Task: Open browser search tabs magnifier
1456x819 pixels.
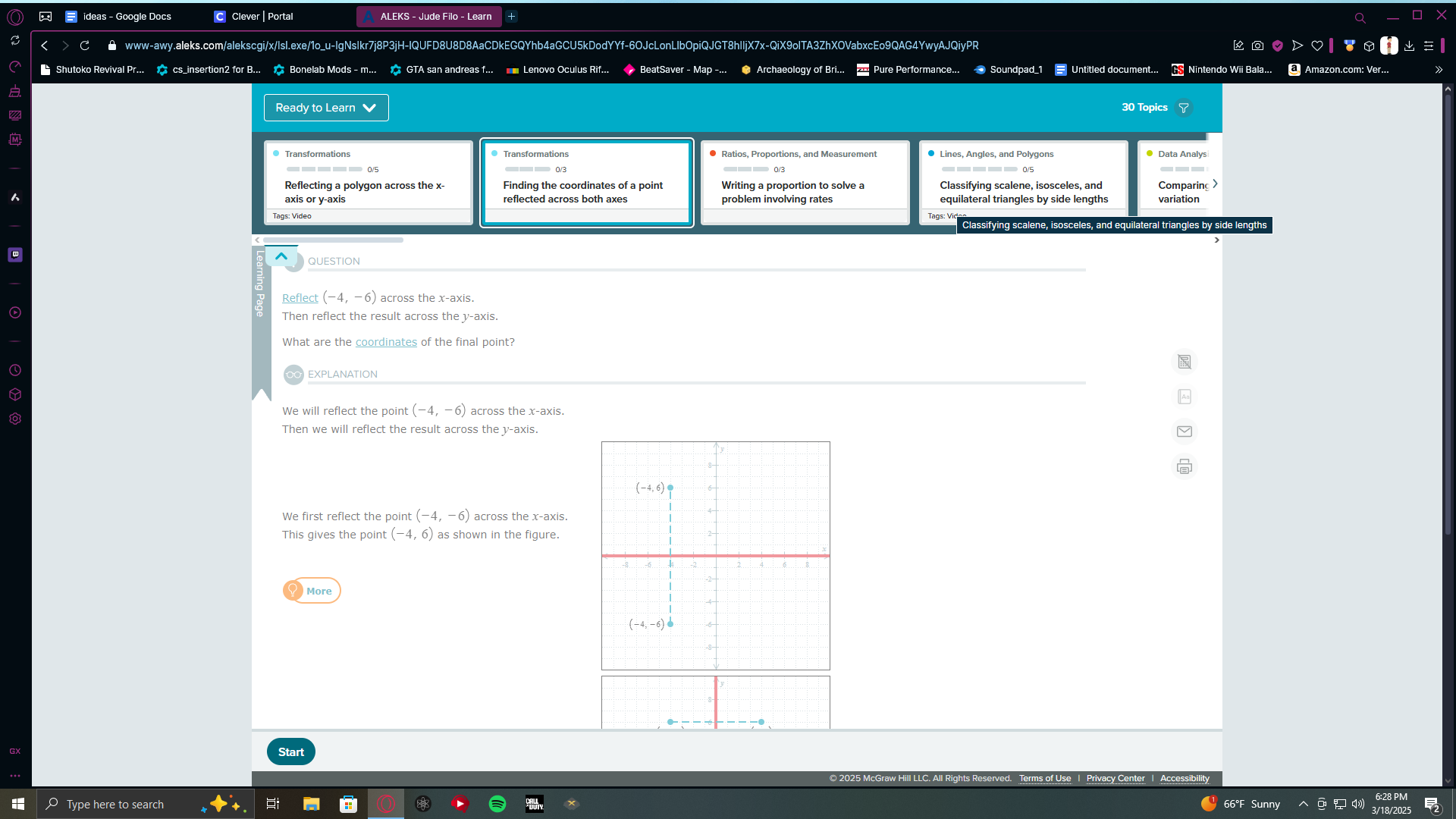Action: (1360, 17)
